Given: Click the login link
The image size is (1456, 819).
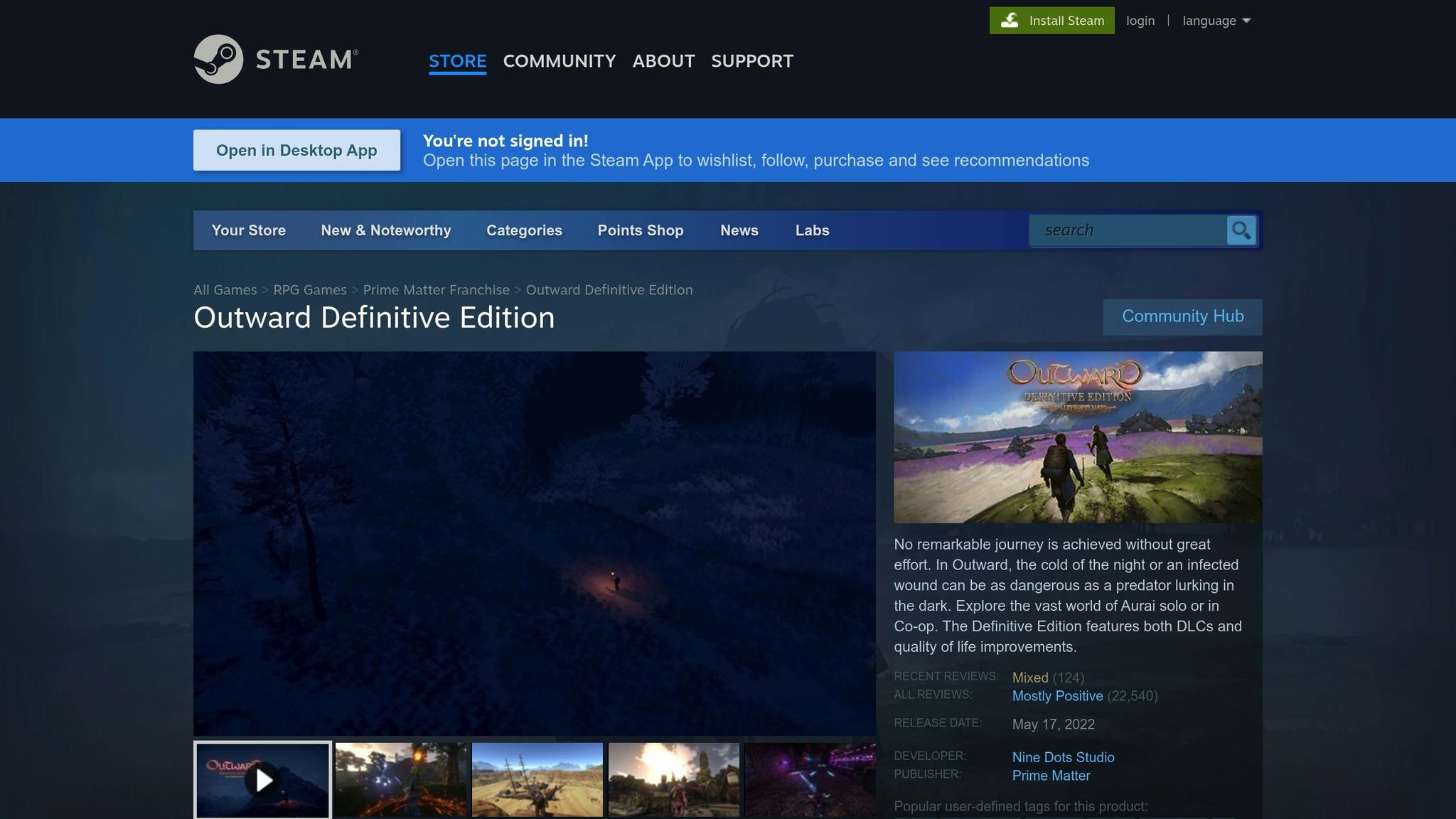Looking at the screenshot, I should click(1140, 21).
